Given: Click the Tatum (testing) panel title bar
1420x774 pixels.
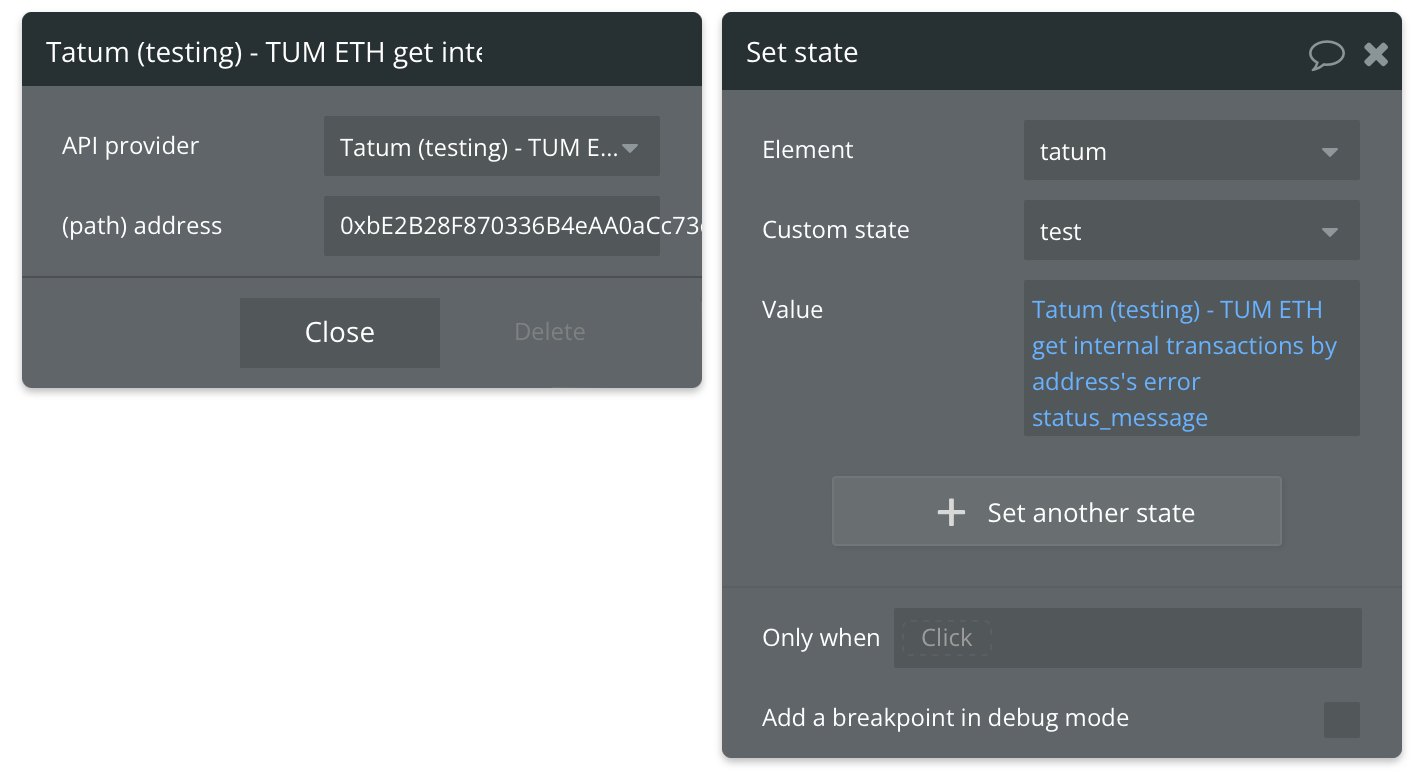Looking at the screenshot, I should 362,49.
